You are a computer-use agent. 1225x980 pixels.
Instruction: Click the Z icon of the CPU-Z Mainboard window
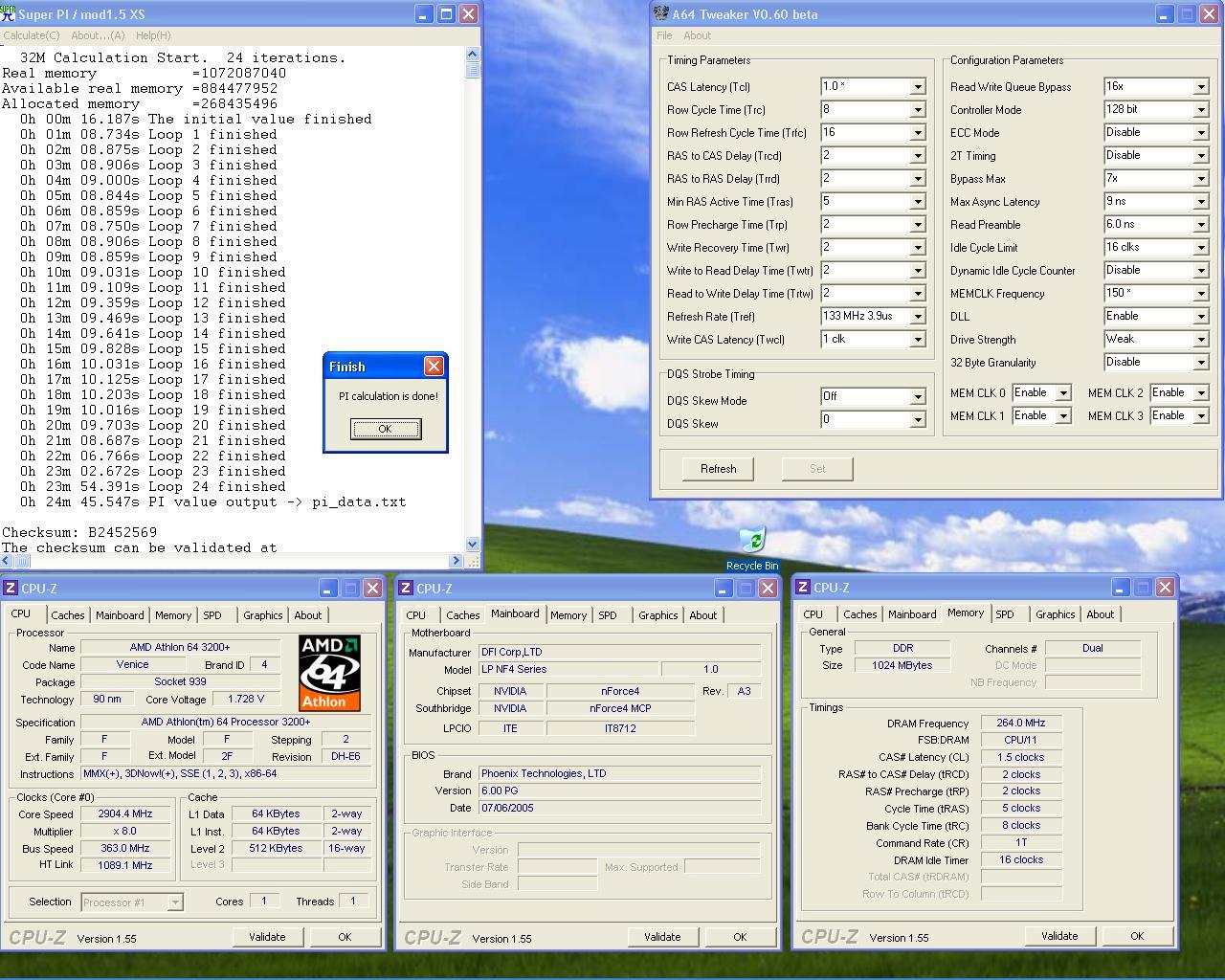coord(406,588)
